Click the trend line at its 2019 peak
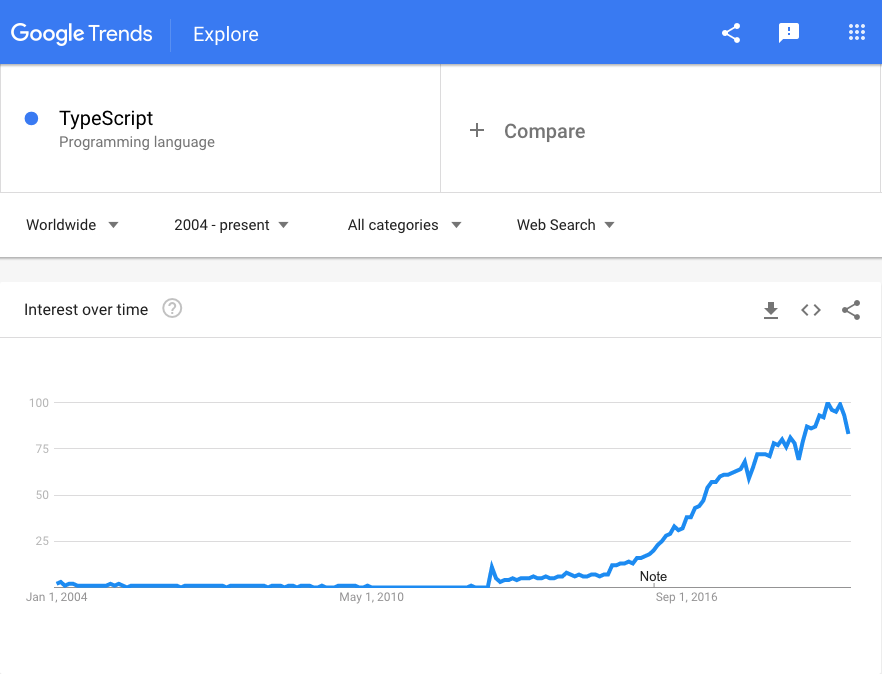 (x=829, y=402)
